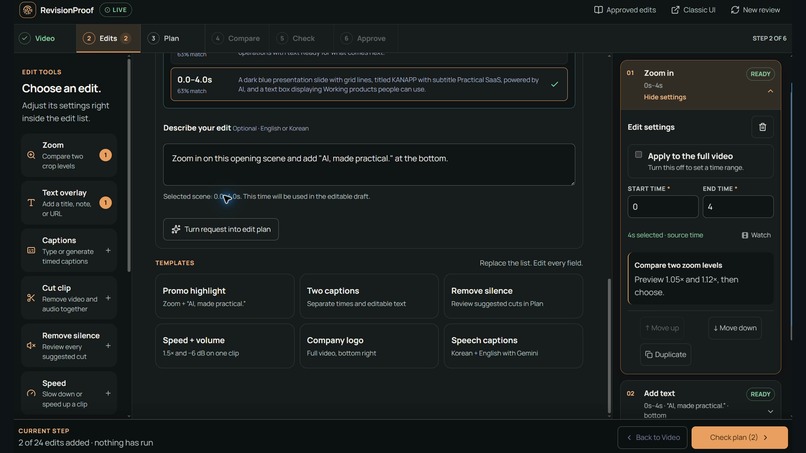Click the Text overlay T icon
806x453 pixels.
(x=31, y=203)
